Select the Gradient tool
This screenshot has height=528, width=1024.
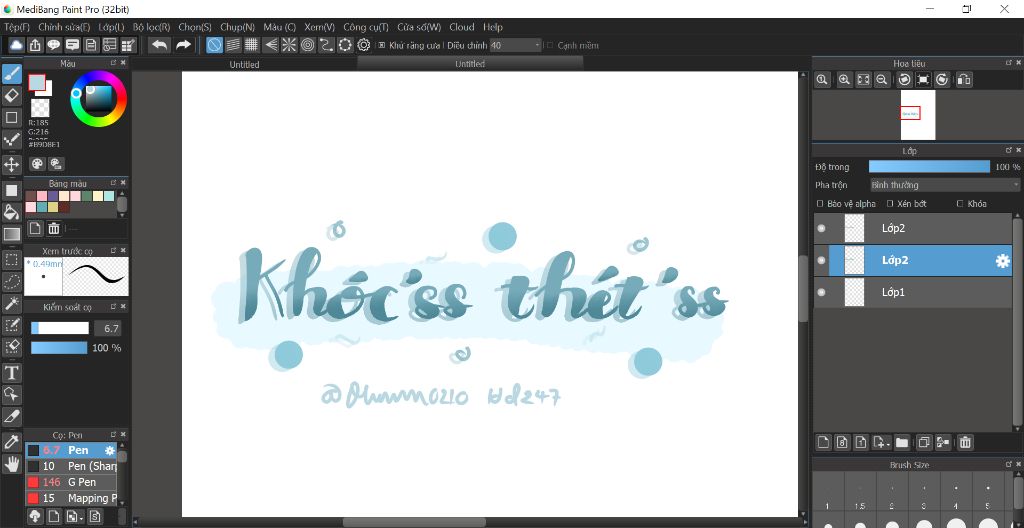[12, 233]
